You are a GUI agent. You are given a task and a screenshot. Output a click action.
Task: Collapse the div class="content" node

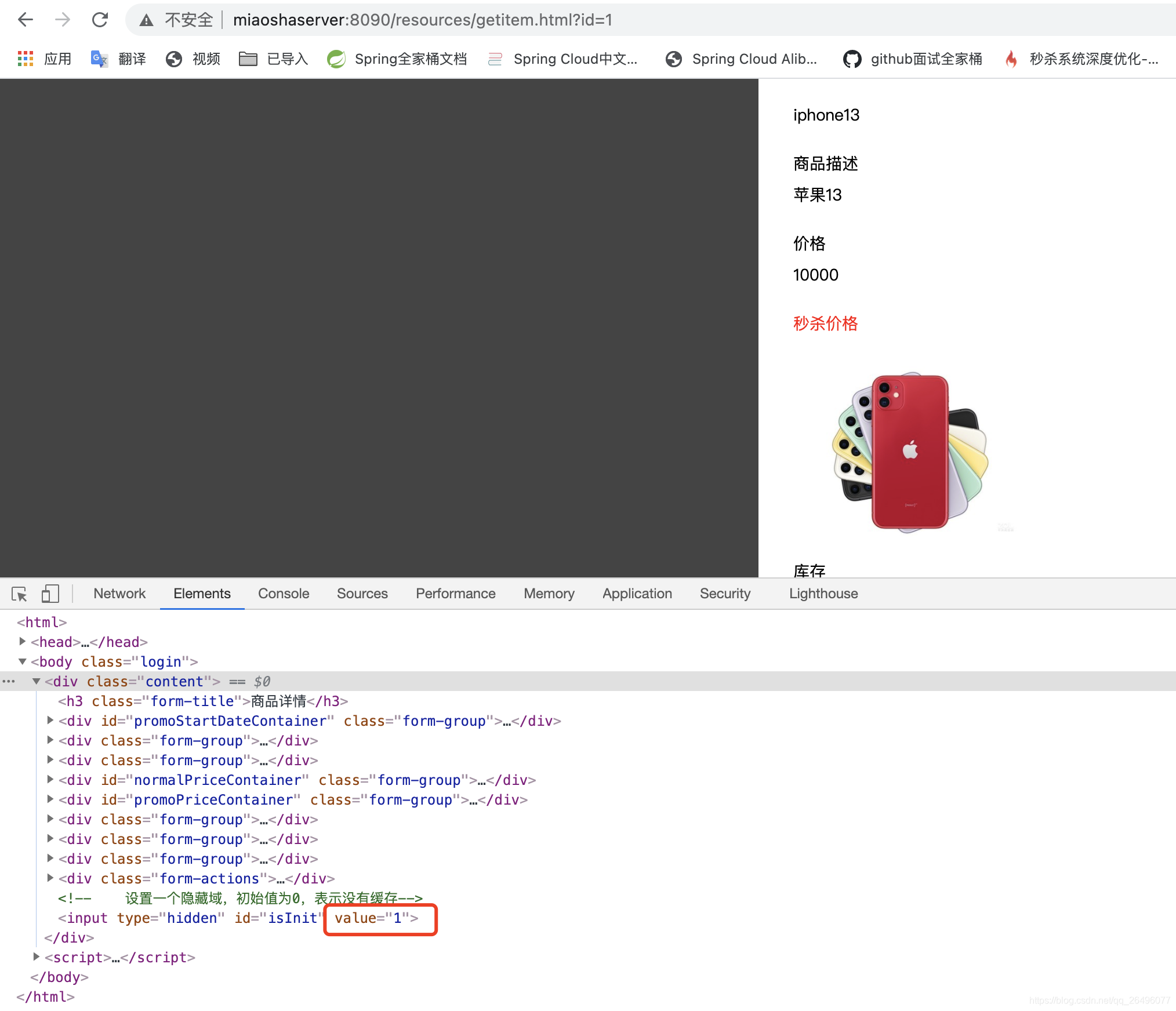[x=36, y=681]
